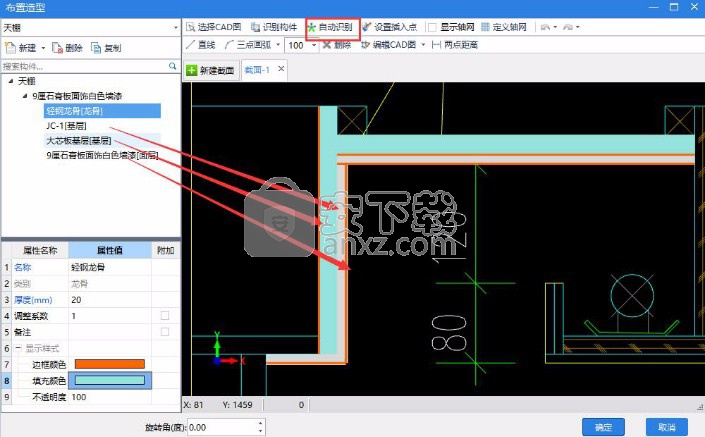Click 设置插入点 tool

[x=389, y=27]
